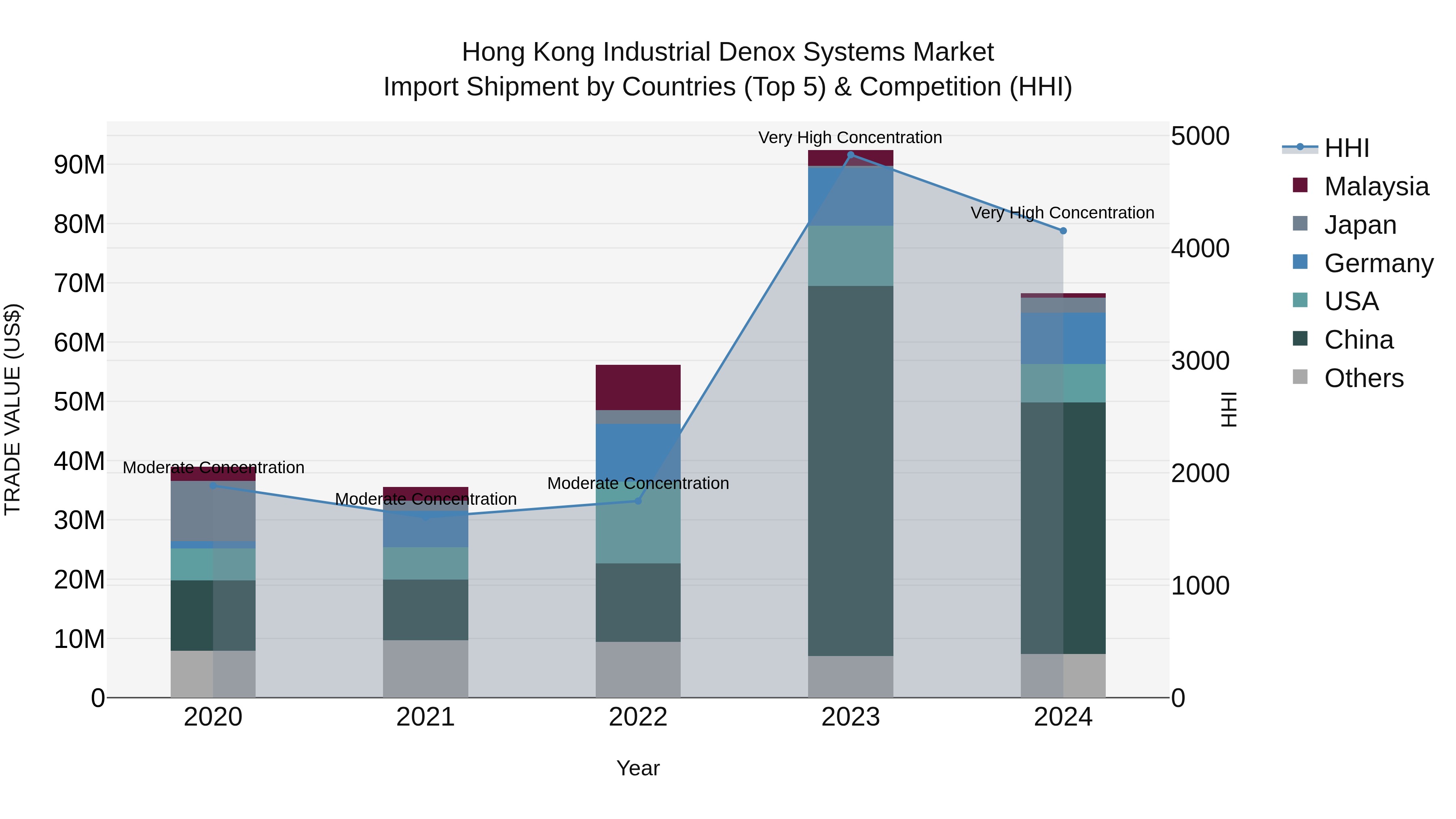
Task: Toggle the USA legend entry
Action: coord(1335,301)
